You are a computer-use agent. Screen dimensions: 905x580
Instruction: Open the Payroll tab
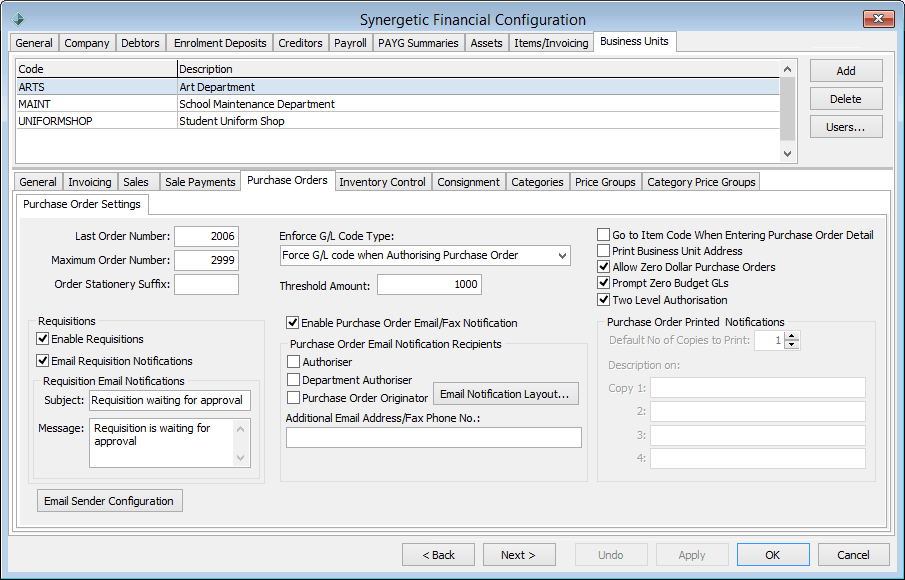coord(350,43)
